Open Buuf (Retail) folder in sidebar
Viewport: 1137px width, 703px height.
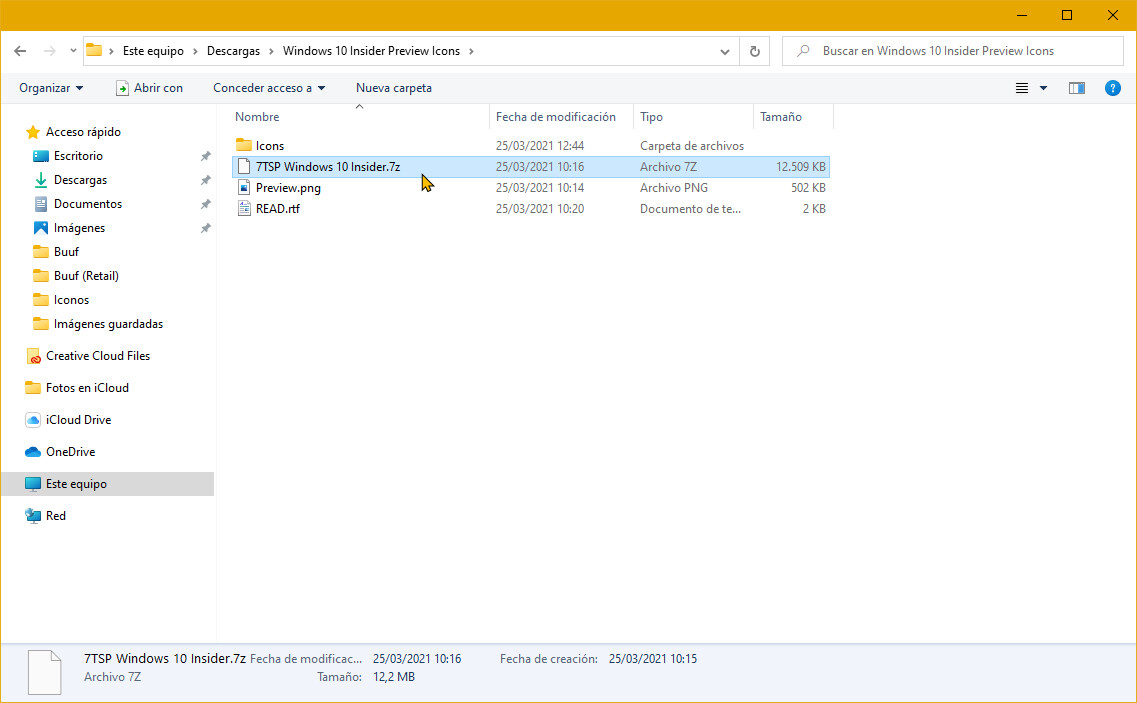pos(86,276)
